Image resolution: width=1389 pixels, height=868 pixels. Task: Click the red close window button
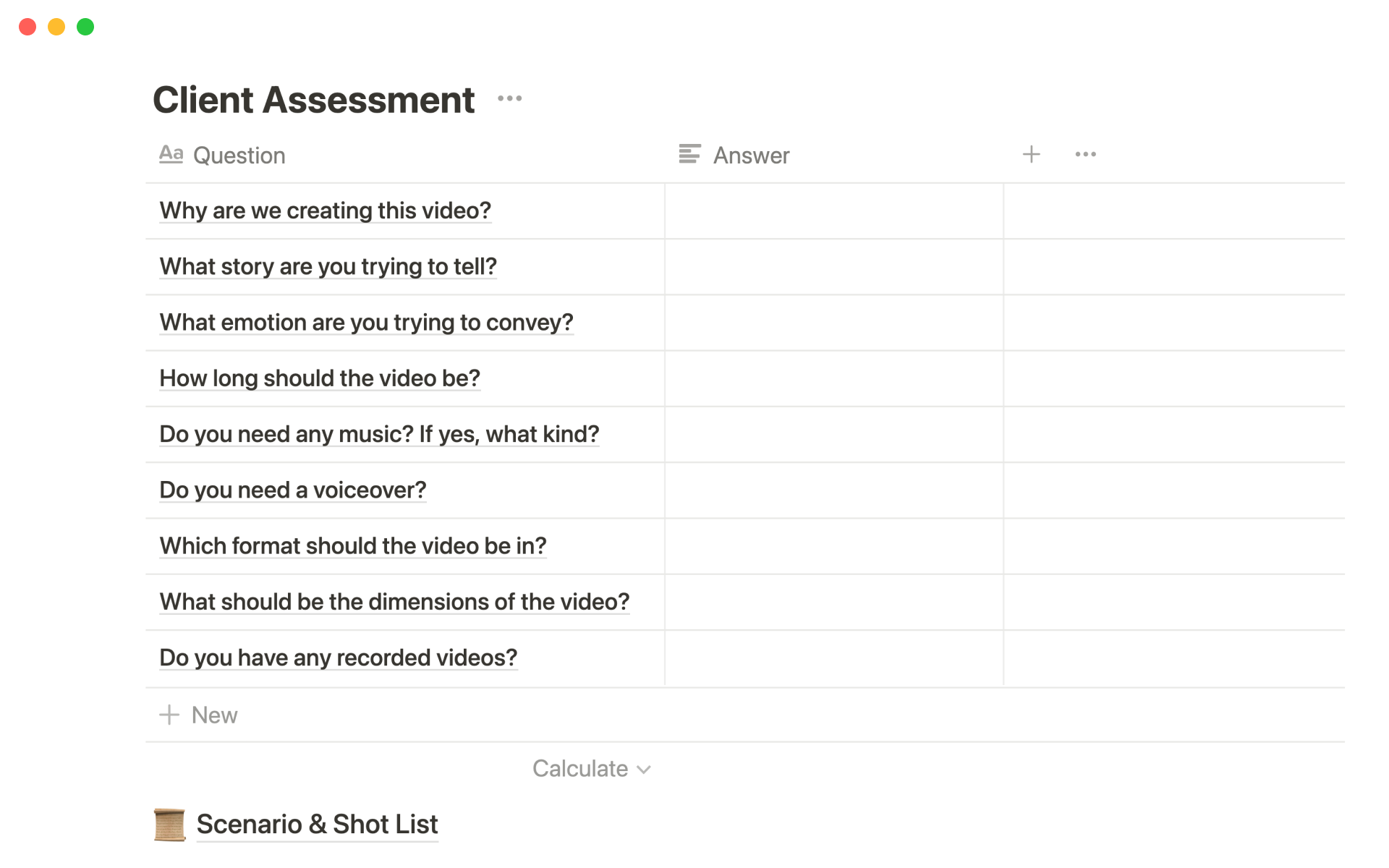click(27, 27)
